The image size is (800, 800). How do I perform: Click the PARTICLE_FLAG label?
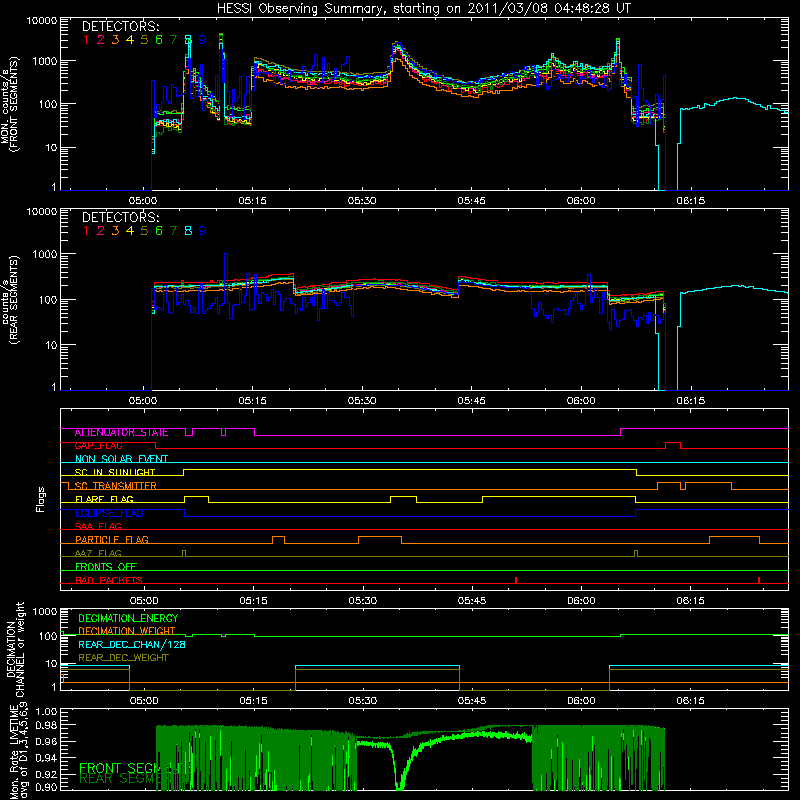coord(112,540)
